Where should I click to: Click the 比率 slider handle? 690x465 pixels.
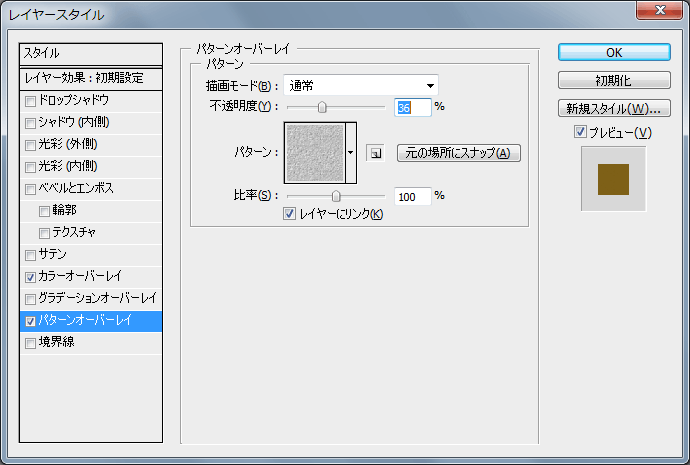336,196
